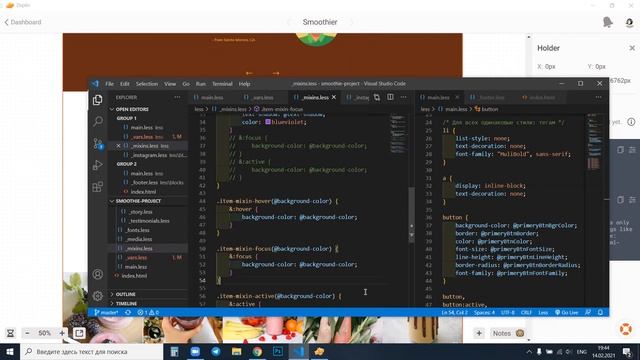Viewport: 640px width, 360px height.
Task: Open the File menu
Action: click(109, 84)
